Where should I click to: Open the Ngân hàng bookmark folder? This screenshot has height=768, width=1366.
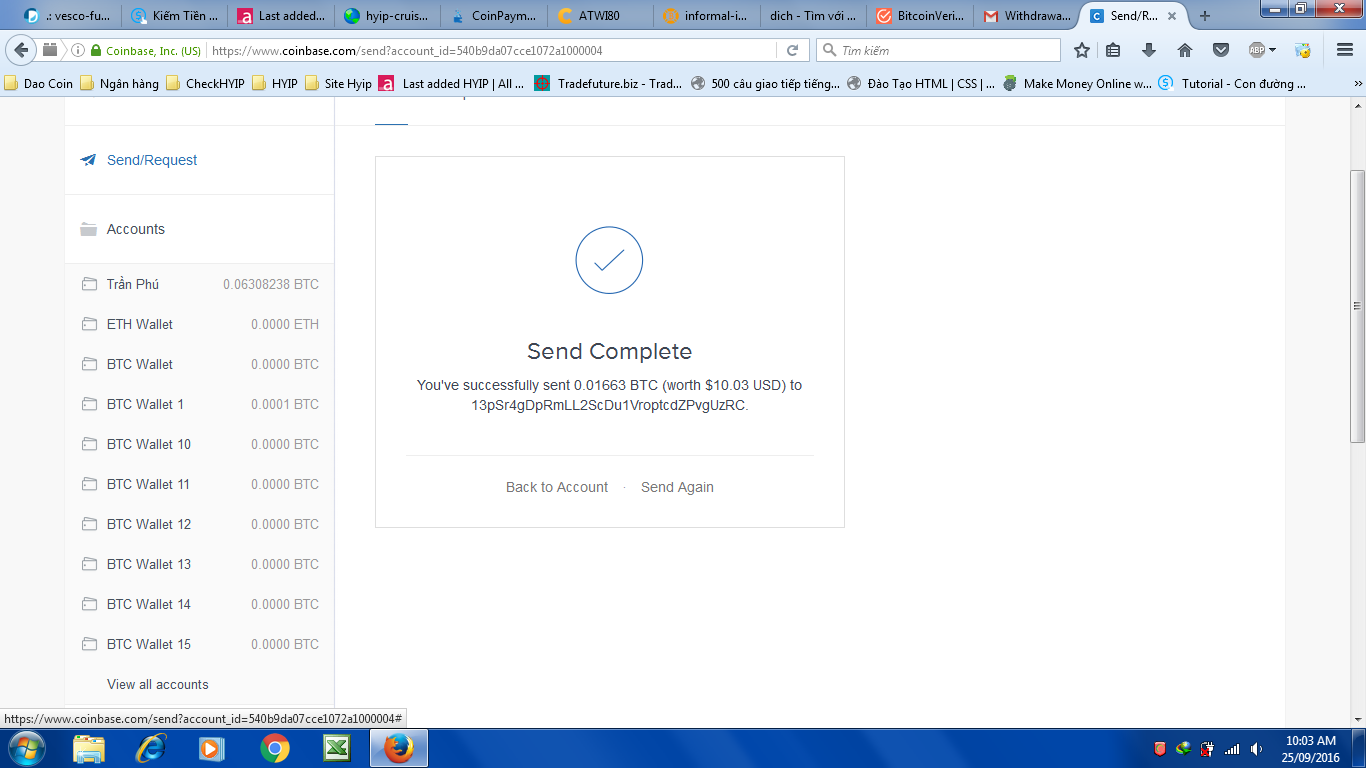[119, 84]
